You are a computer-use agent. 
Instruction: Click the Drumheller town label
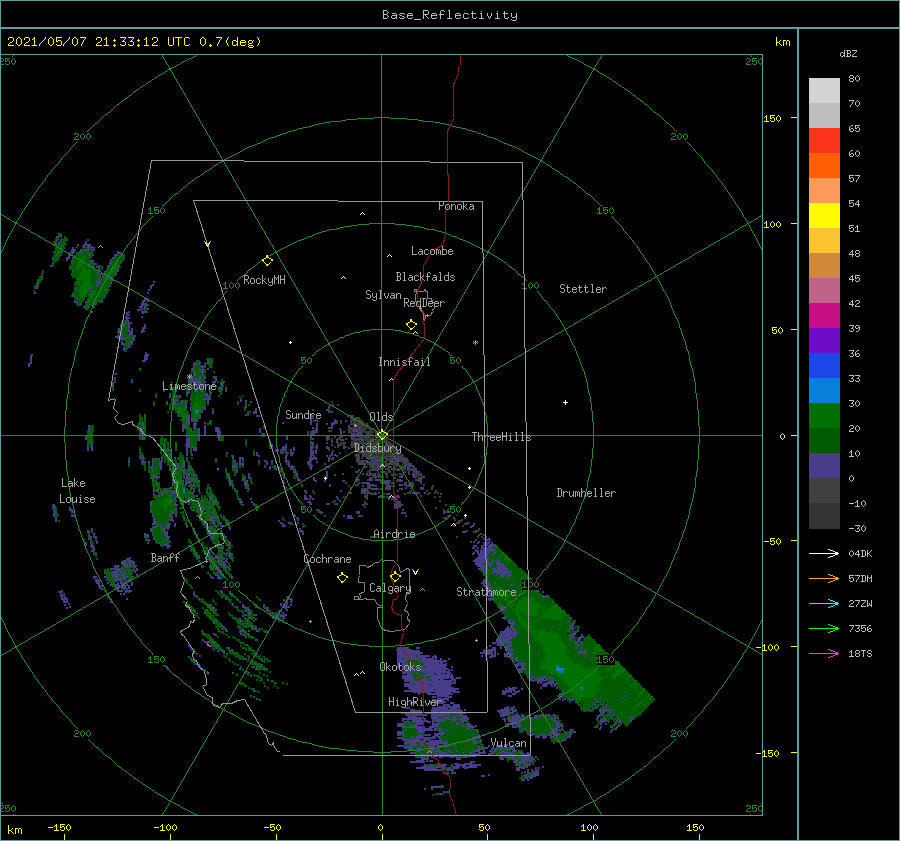click(x=586, y=493)
